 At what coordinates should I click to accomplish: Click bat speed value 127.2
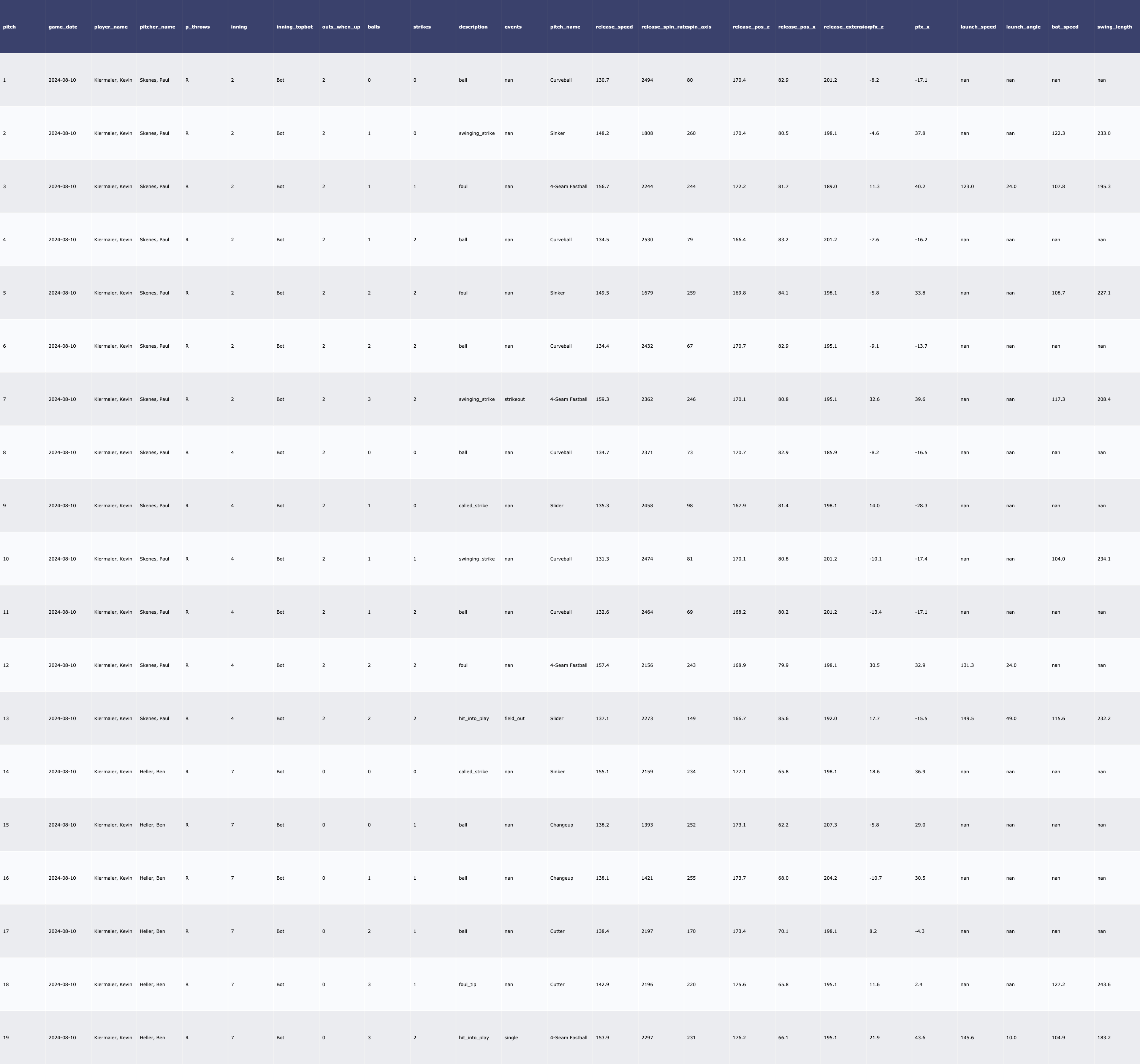[1058, 984]
